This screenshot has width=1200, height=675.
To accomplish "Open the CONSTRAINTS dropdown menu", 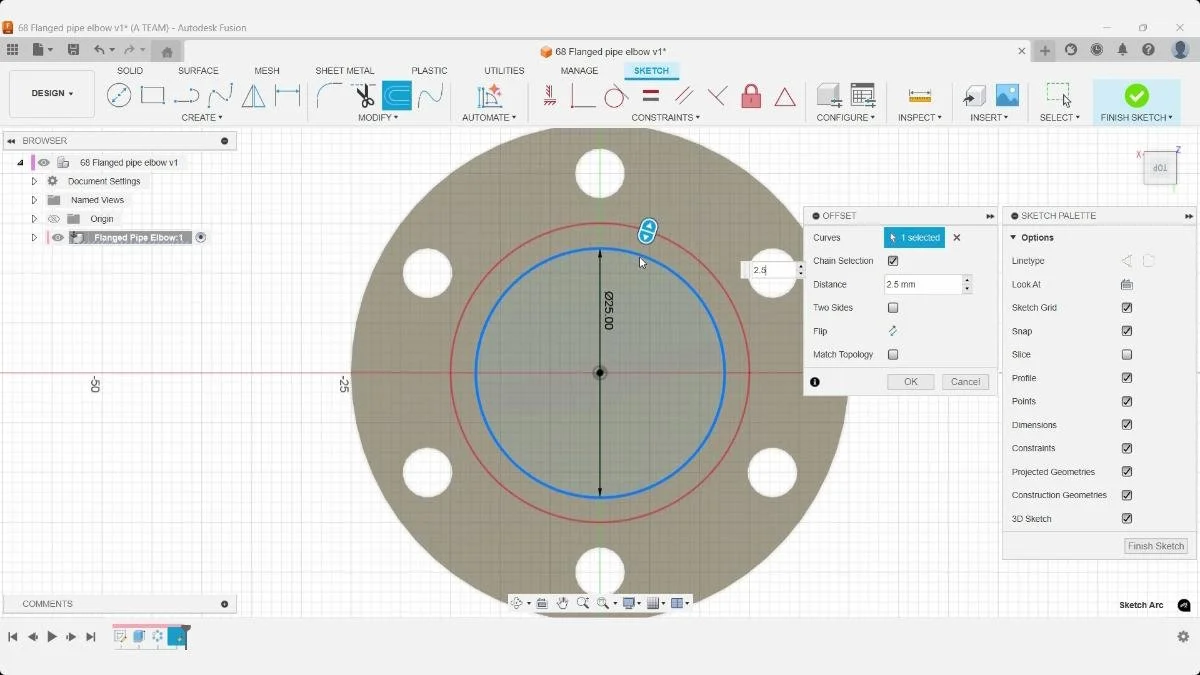I will [x=666, y=118].
